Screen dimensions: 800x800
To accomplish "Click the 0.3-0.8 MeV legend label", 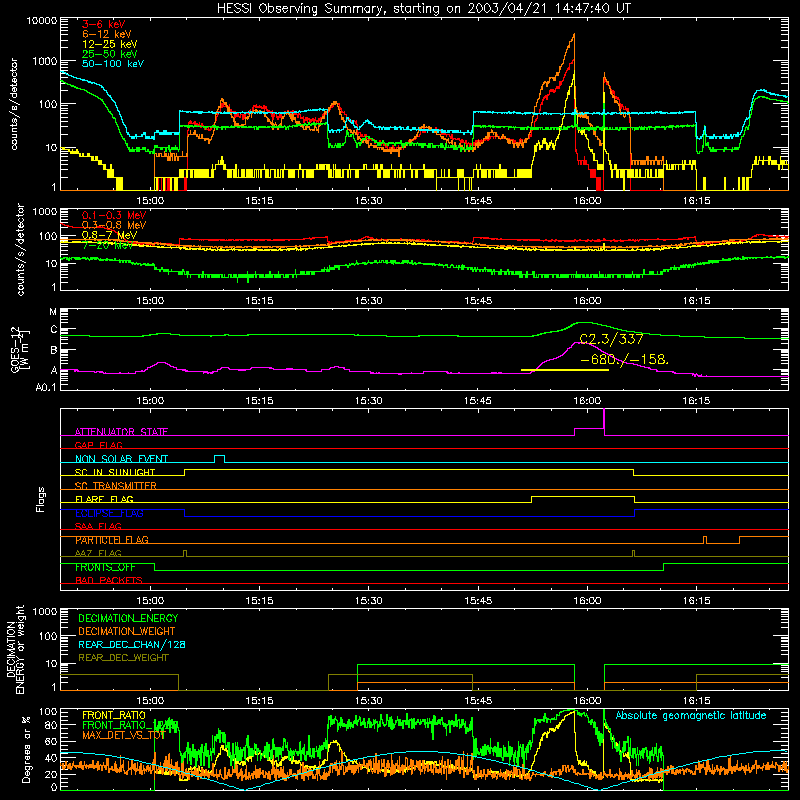I will tap(114, 225).
